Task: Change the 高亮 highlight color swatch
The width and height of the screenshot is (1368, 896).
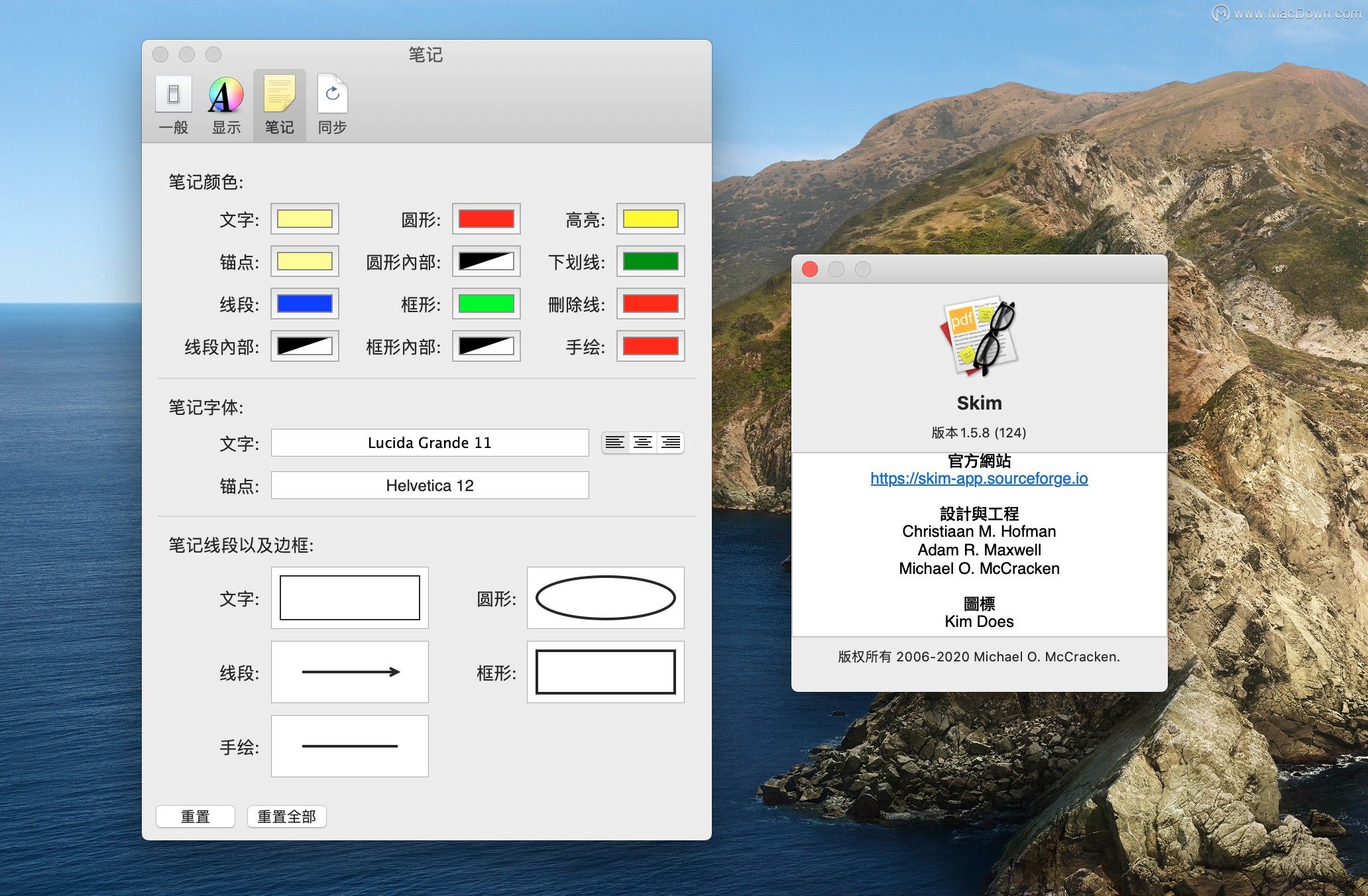Action: (x=650, y=219)
